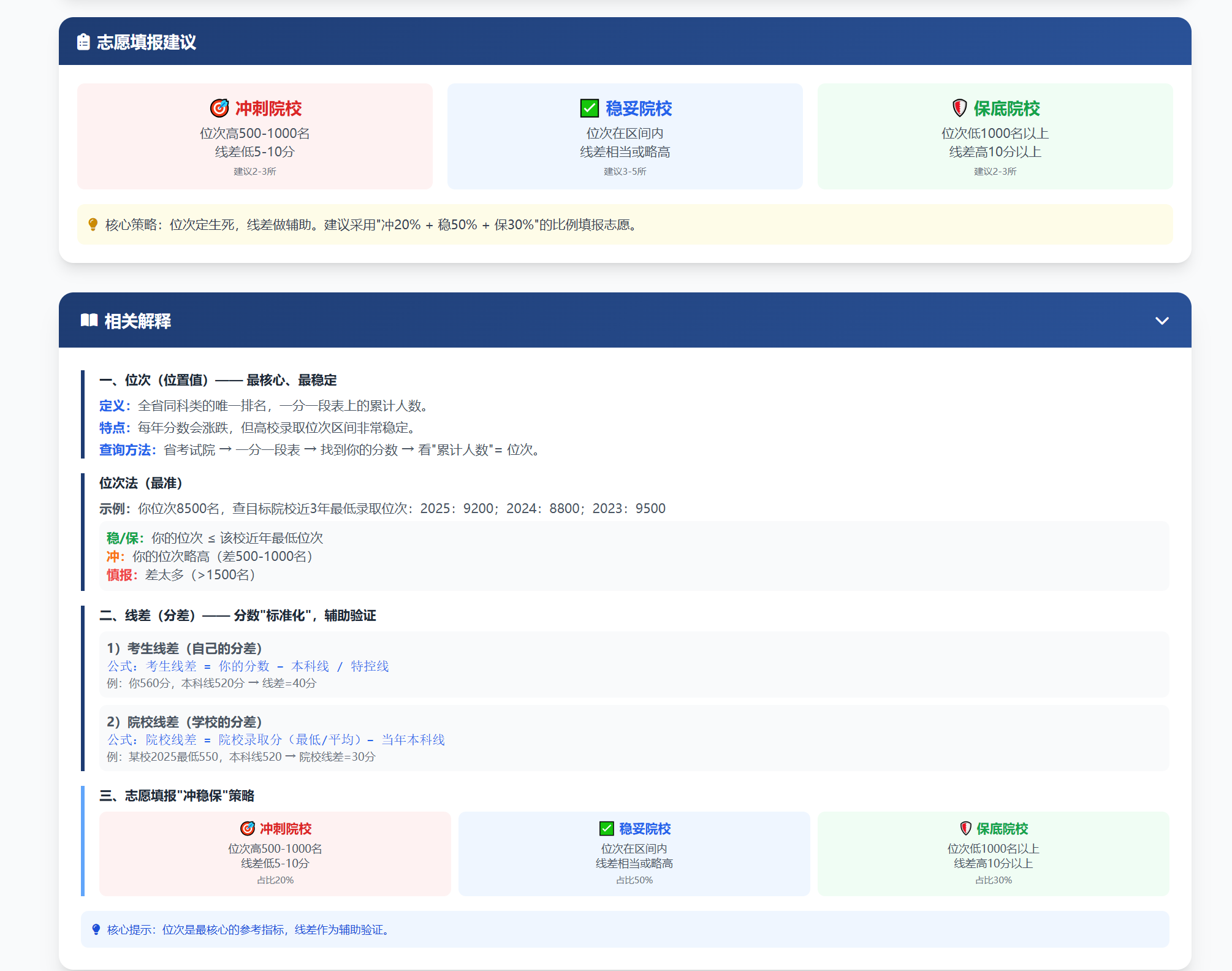
Task: Click the 核心提示 banner text
Action: click(249, 929)
